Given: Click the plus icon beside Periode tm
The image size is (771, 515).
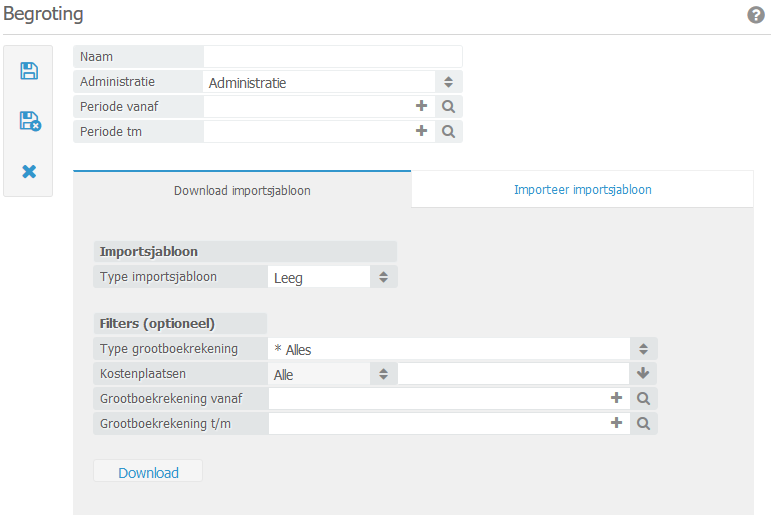Looking at the screenshot, I should (x=421, y=130).
